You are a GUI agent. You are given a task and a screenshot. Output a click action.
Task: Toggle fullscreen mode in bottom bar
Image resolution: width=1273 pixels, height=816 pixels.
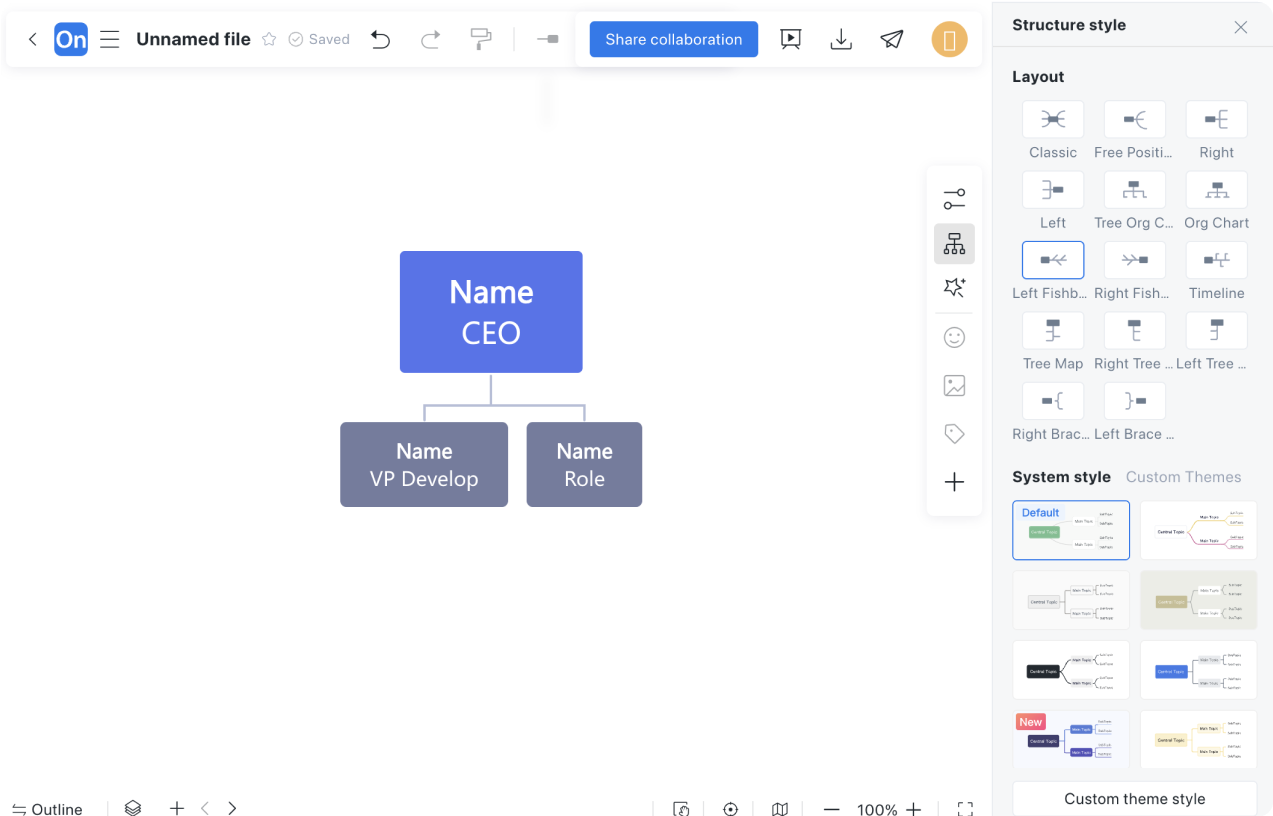pyautogui.click(x=965, y=808)
